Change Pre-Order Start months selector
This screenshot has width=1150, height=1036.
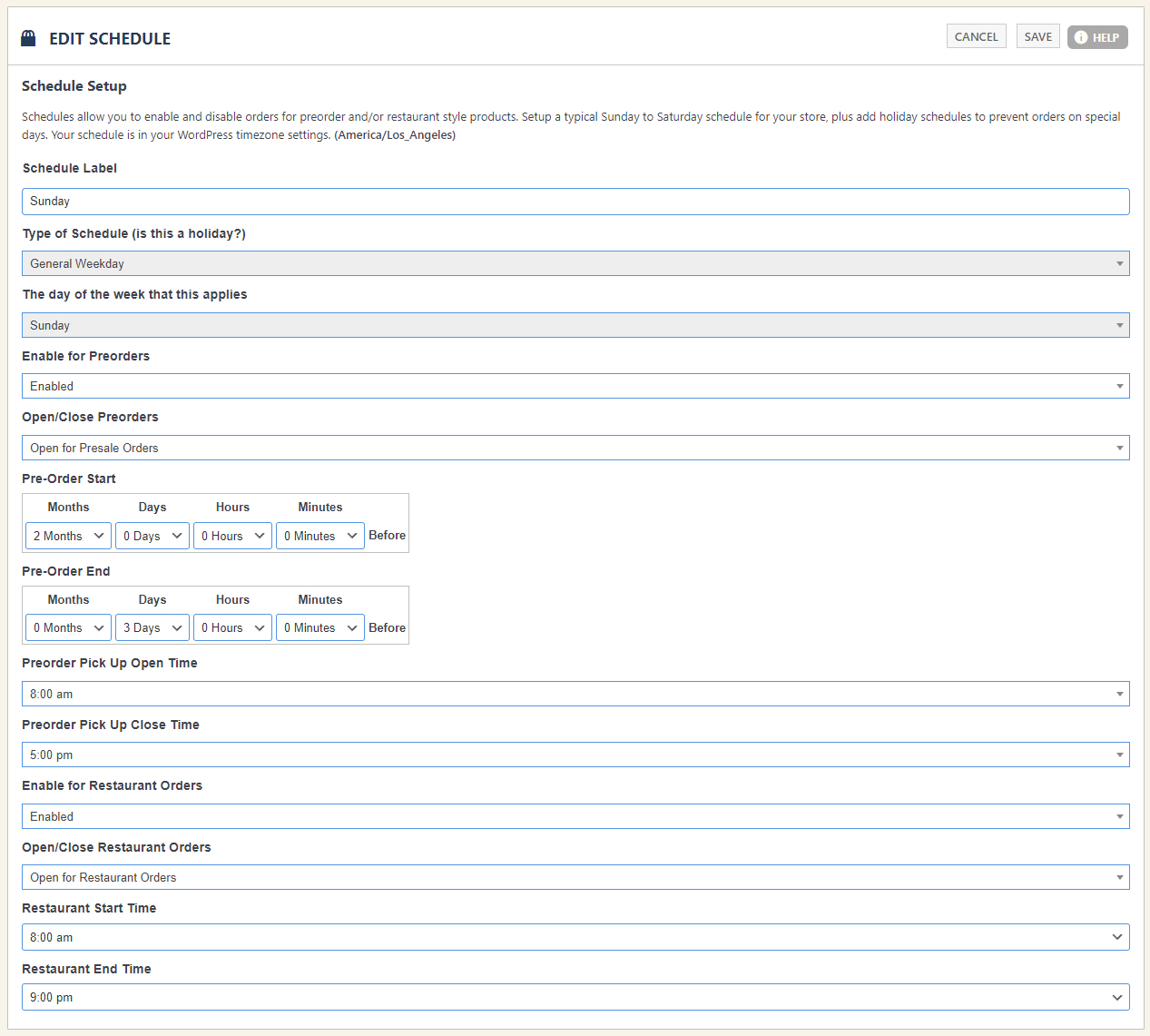68,536
